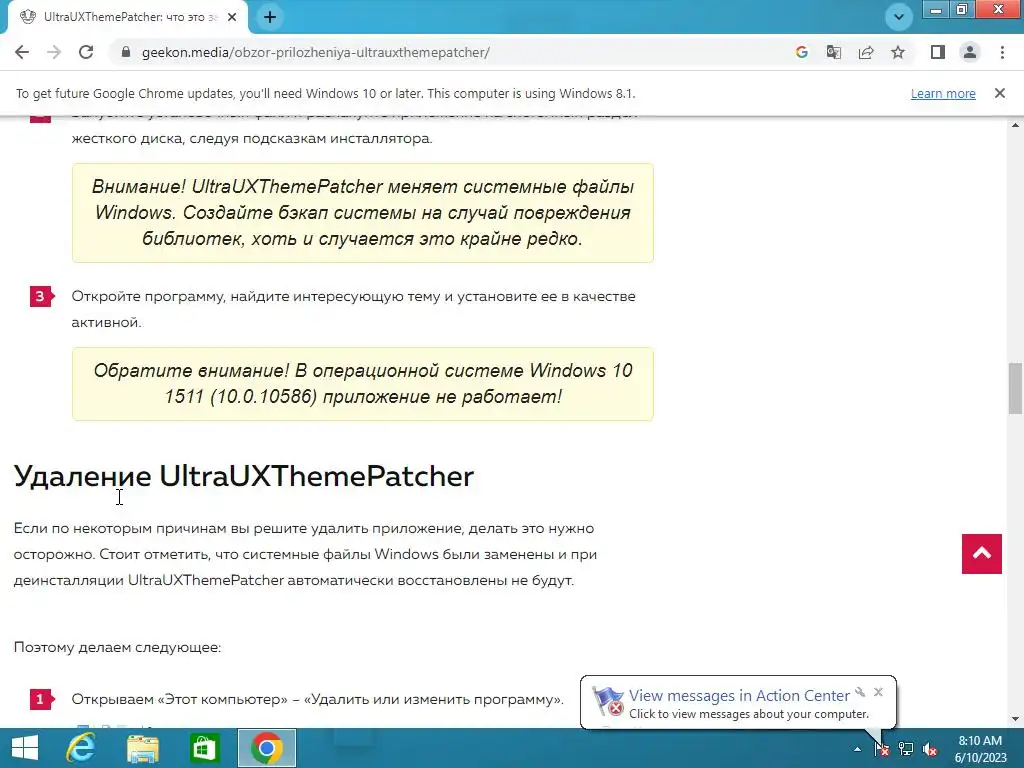The width and height of the screenshot is (1024, 768).
Task: Reload the current page
Action: (86, 52)
